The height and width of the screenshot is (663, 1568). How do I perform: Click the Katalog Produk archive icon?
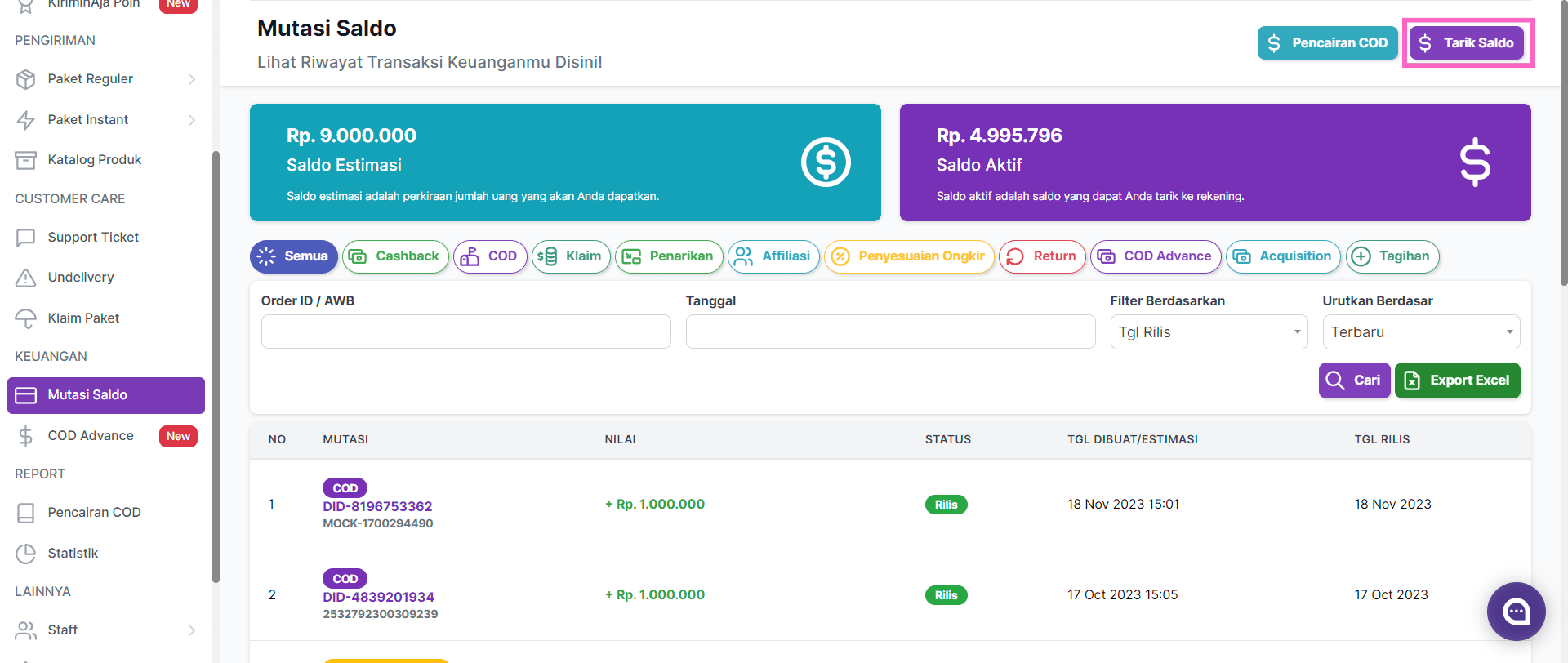(x=26, y=160)
